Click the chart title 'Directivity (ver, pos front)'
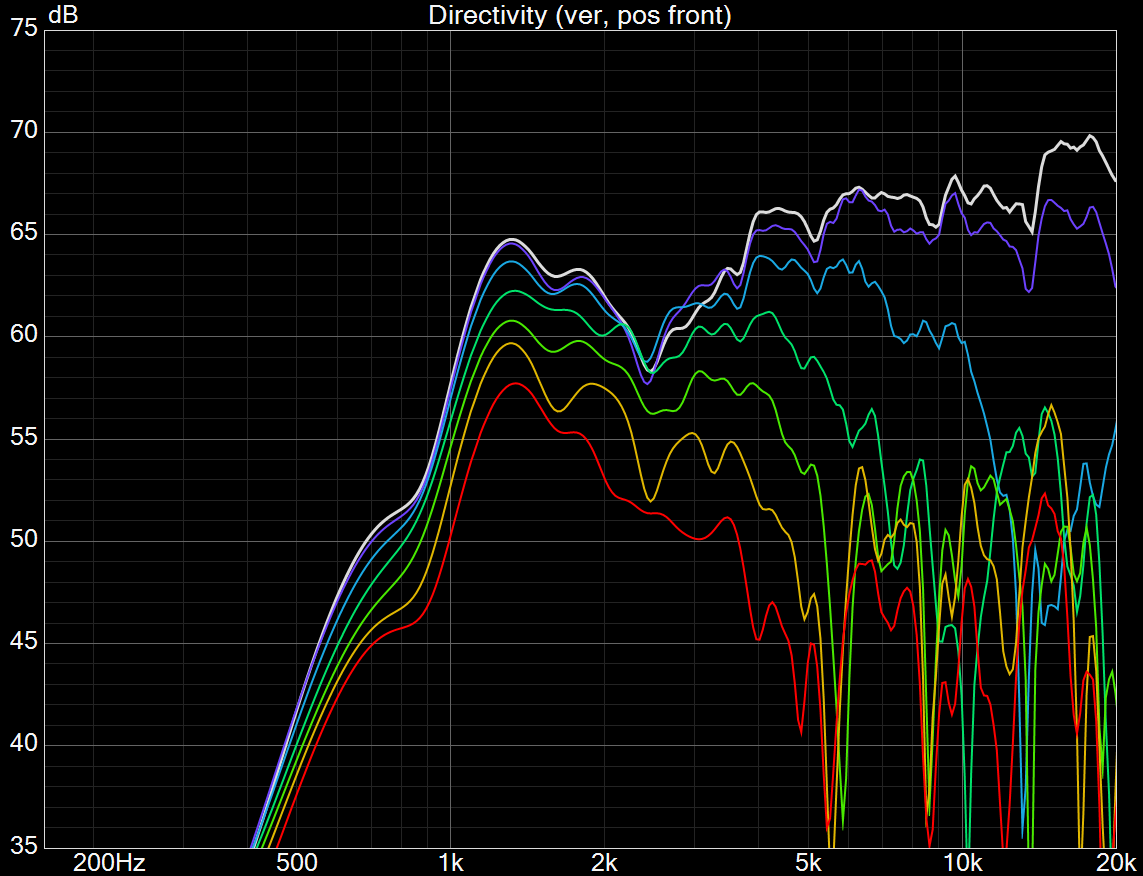Viewport: 1143px width, 876px height. coord(580,15)
